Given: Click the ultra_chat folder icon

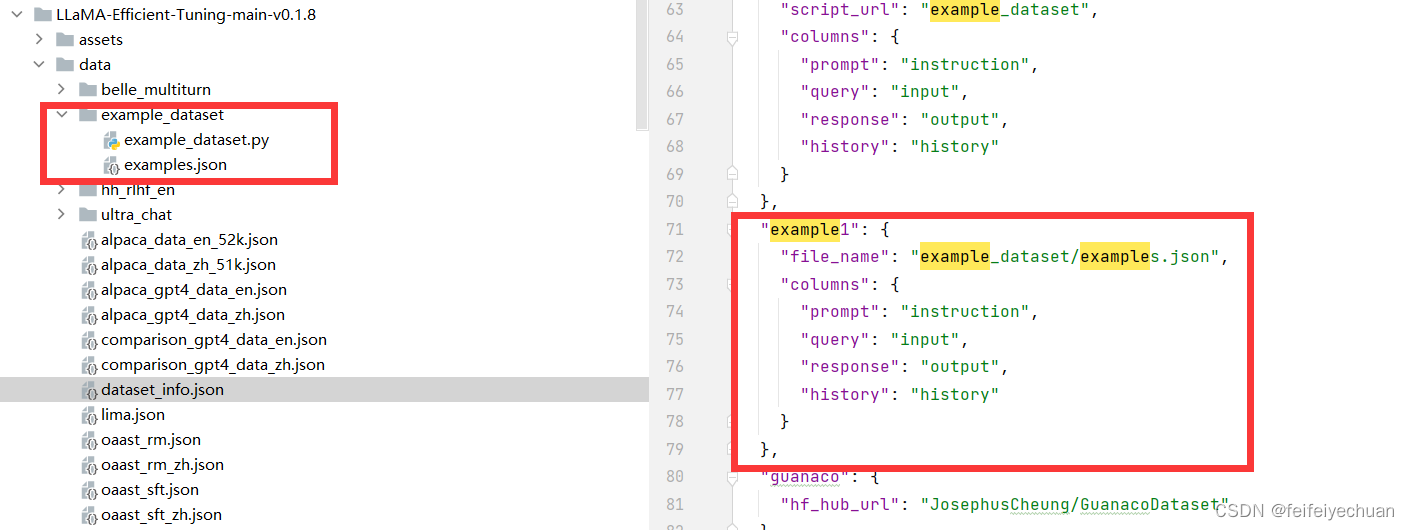Looking at the screenshot, I should point(87,215).
